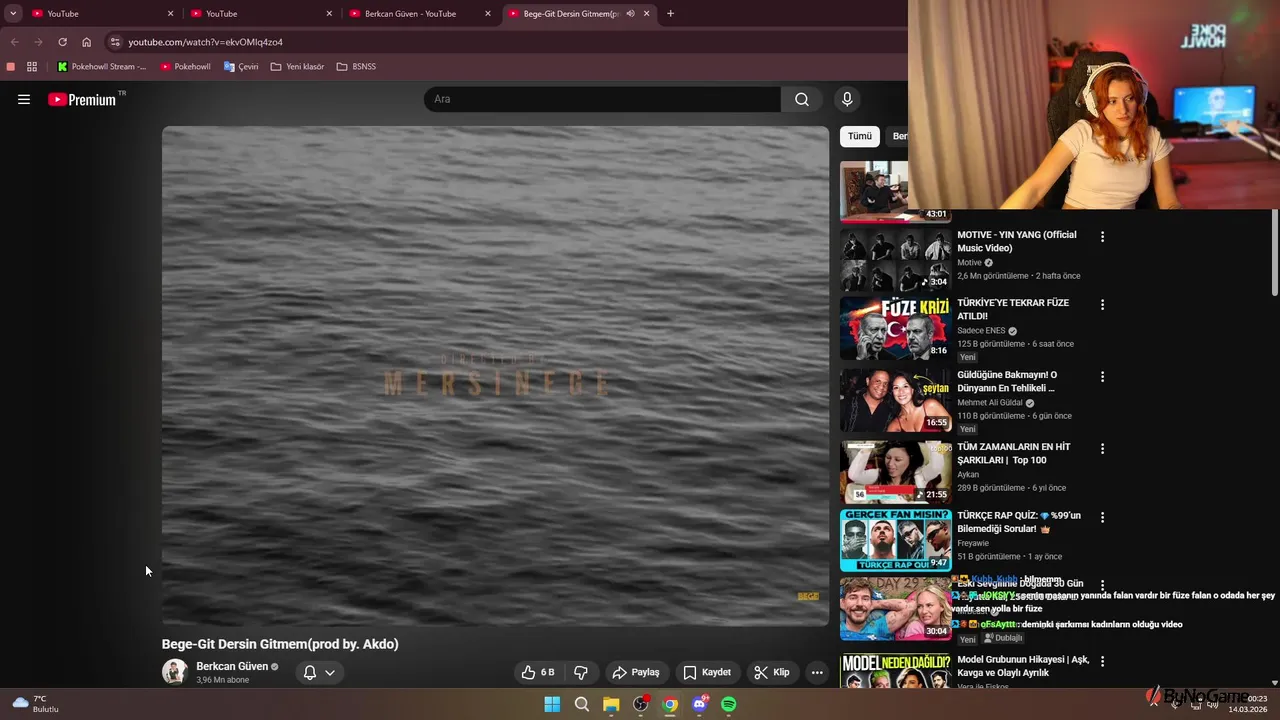This screenshot has height=720, width=1280.
Task: Open options for TÜRKÇE RAP QUİZ video
Action: tap(1102, 518)
